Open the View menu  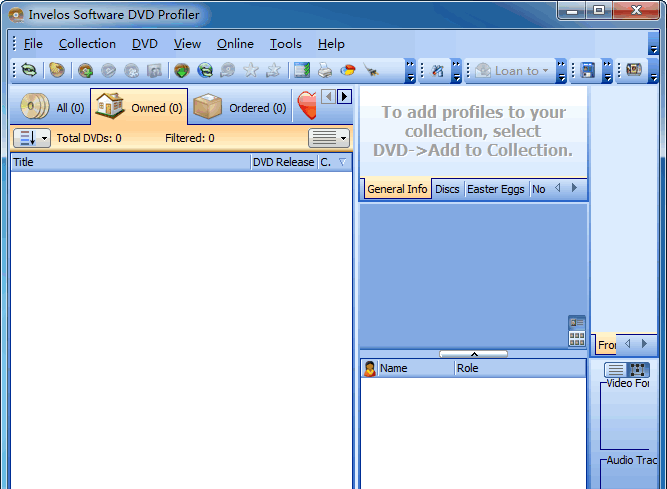coord(187,44)
